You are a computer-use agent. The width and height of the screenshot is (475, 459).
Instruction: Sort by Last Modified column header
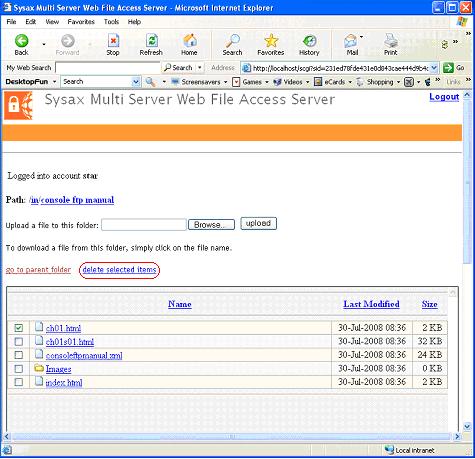[371, 304]
